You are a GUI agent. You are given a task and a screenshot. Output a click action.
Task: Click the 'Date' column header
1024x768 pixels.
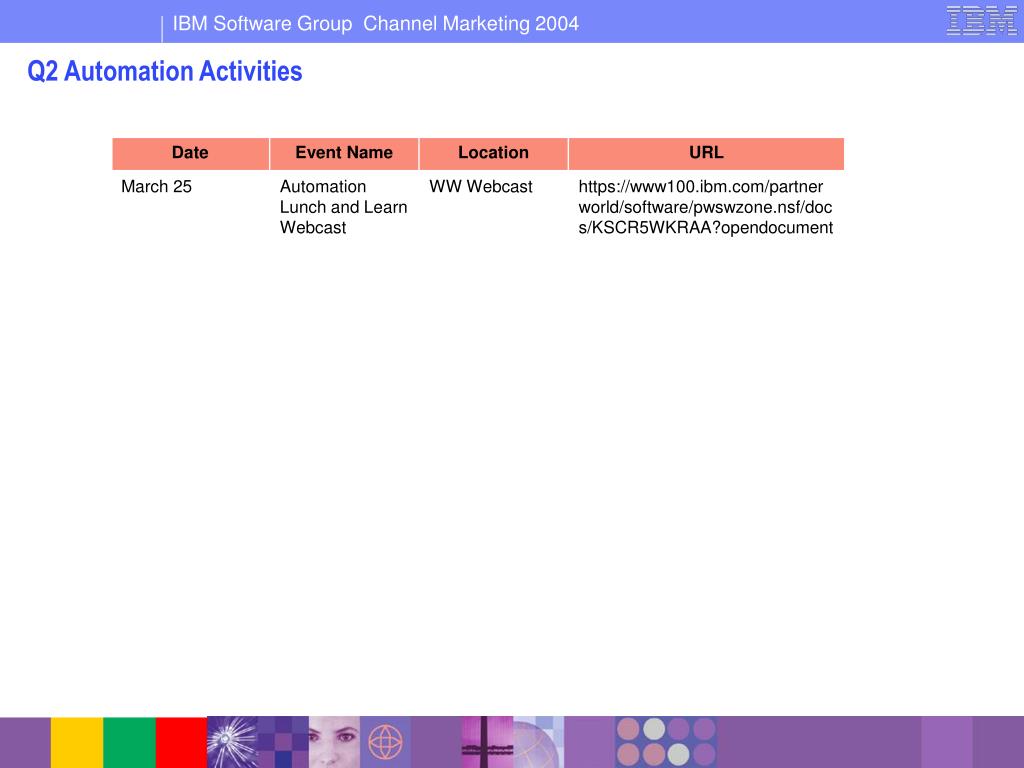[x=190, y=153]
